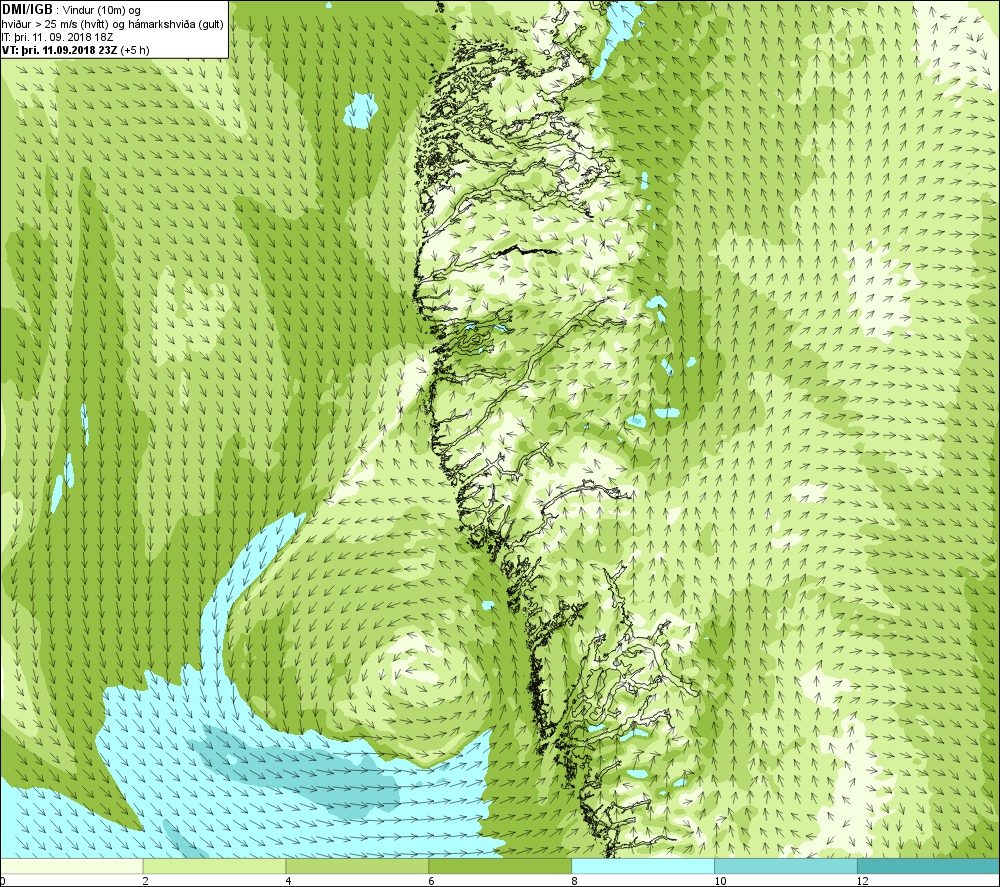Viewport: 1000px width, 887px height.
Task: Select the 4–6 m/s green swatch
Action: point(357,866)
